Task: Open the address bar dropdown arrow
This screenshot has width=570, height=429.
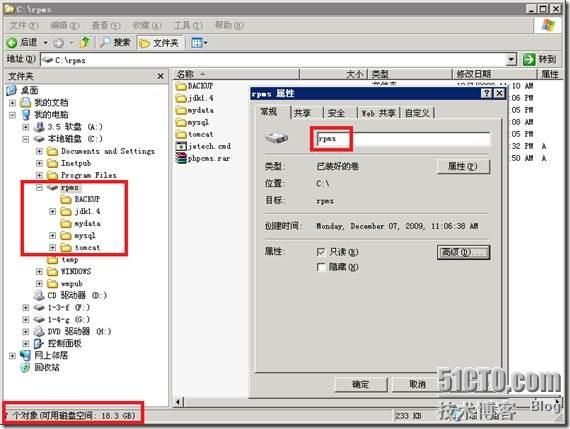Action: pyautogui.click(x=511, y=59)
